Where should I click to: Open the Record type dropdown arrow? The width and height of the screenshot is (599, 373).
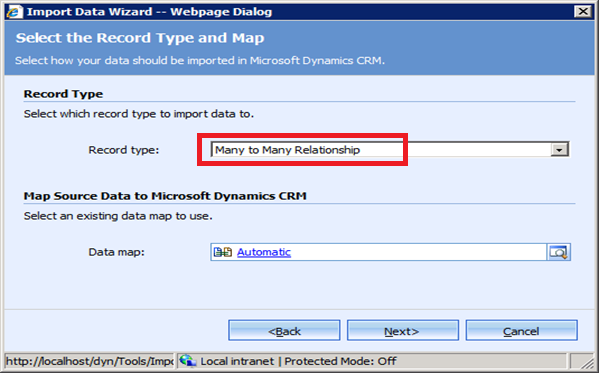click(x=559, y=150)
